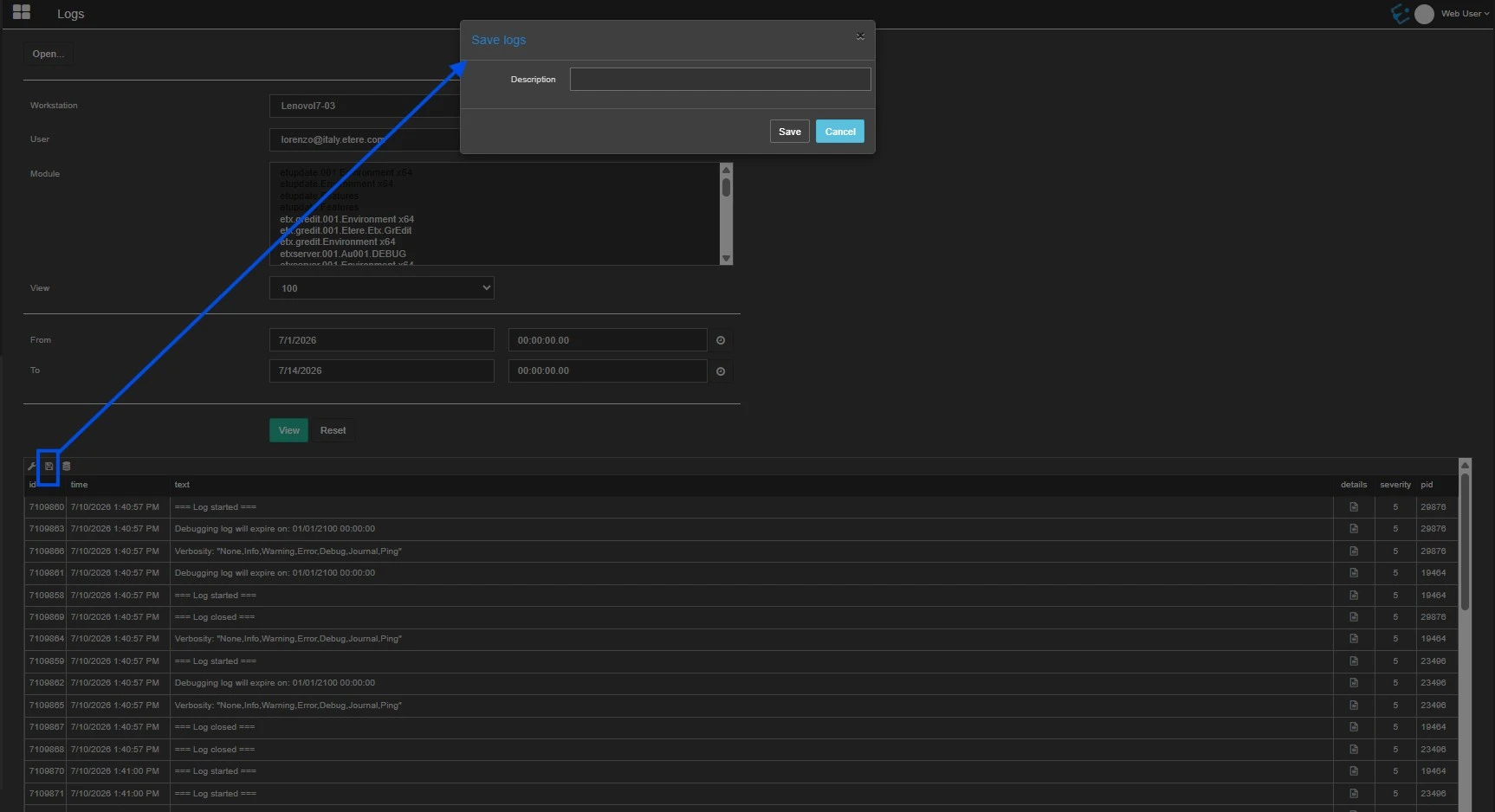1495x812 pixels.
Task: Open details icon for log row 7109870
Action: tap(1354, 771)
